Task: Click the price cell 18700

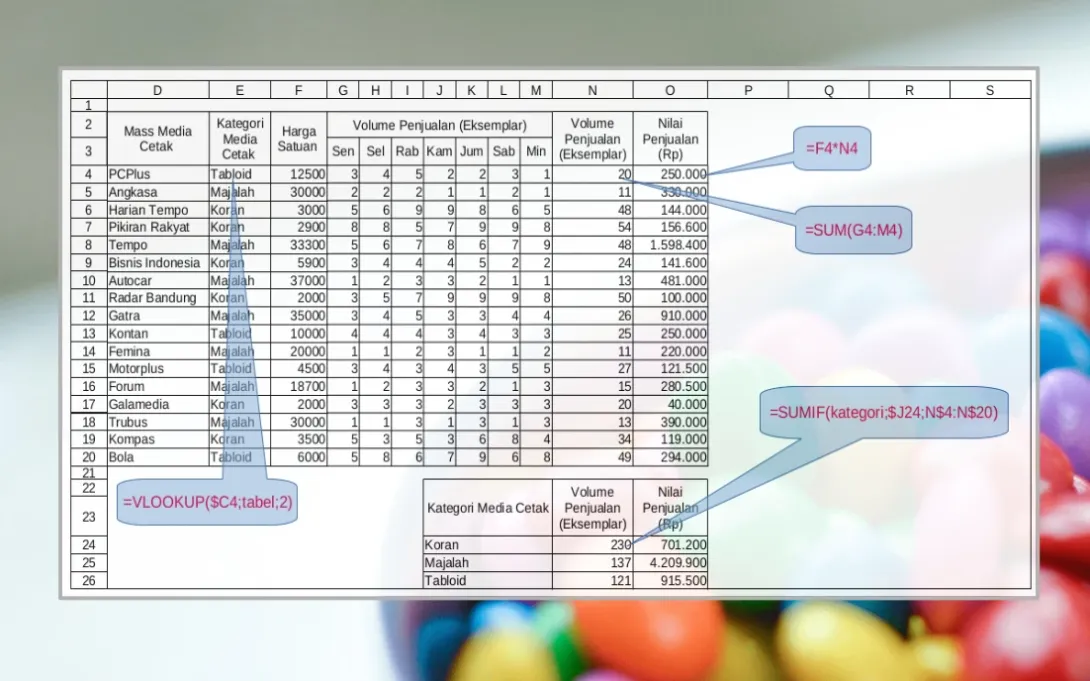Action: [x=298, y=386]
